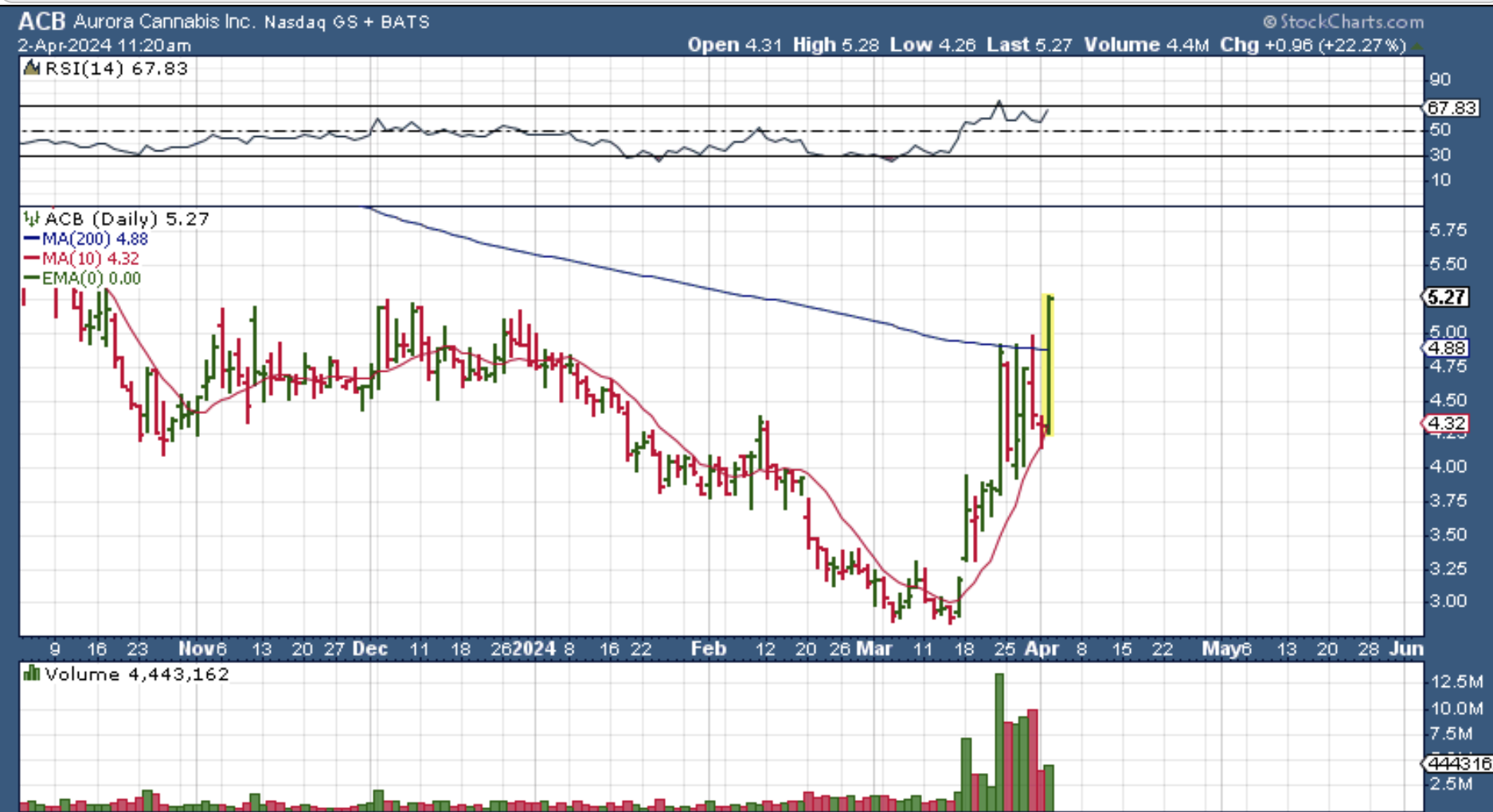1493x812 pixels.
Task: Click the Nasdaq GS + BATS exchange label
Action: pos(347,22)
